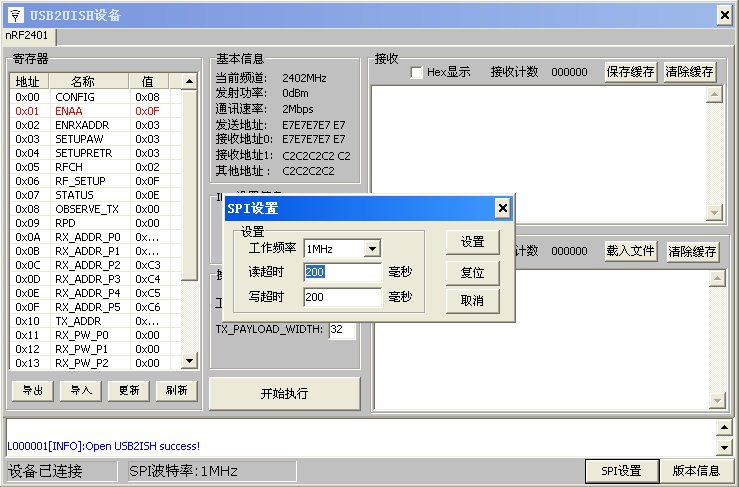Click register list scroll up arrow
The height and width of the screenshot is (487, 739).
(x=189, y=82)
